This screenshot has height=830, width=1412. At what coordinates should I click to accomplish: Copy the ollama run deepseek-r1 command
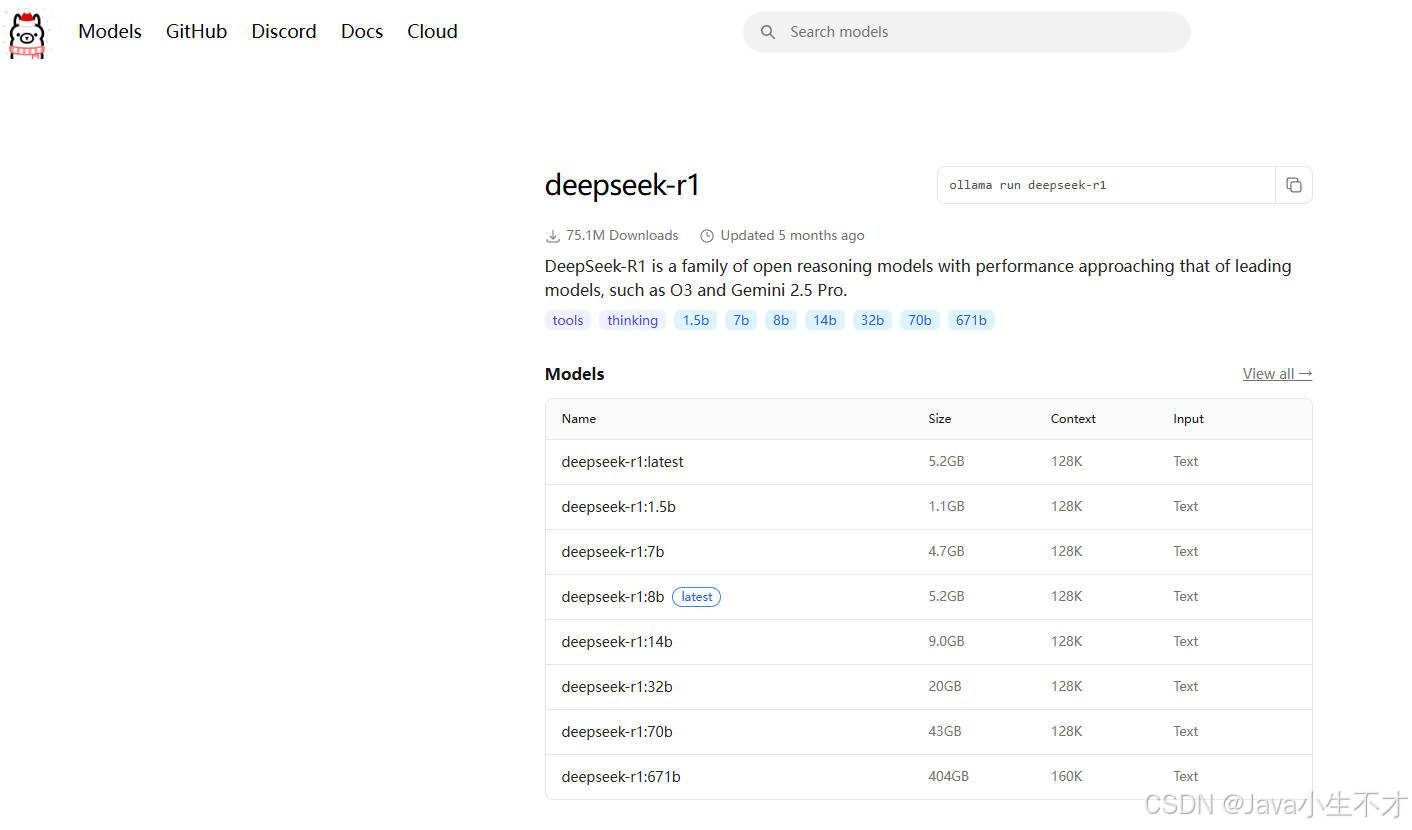[1293, 185]
